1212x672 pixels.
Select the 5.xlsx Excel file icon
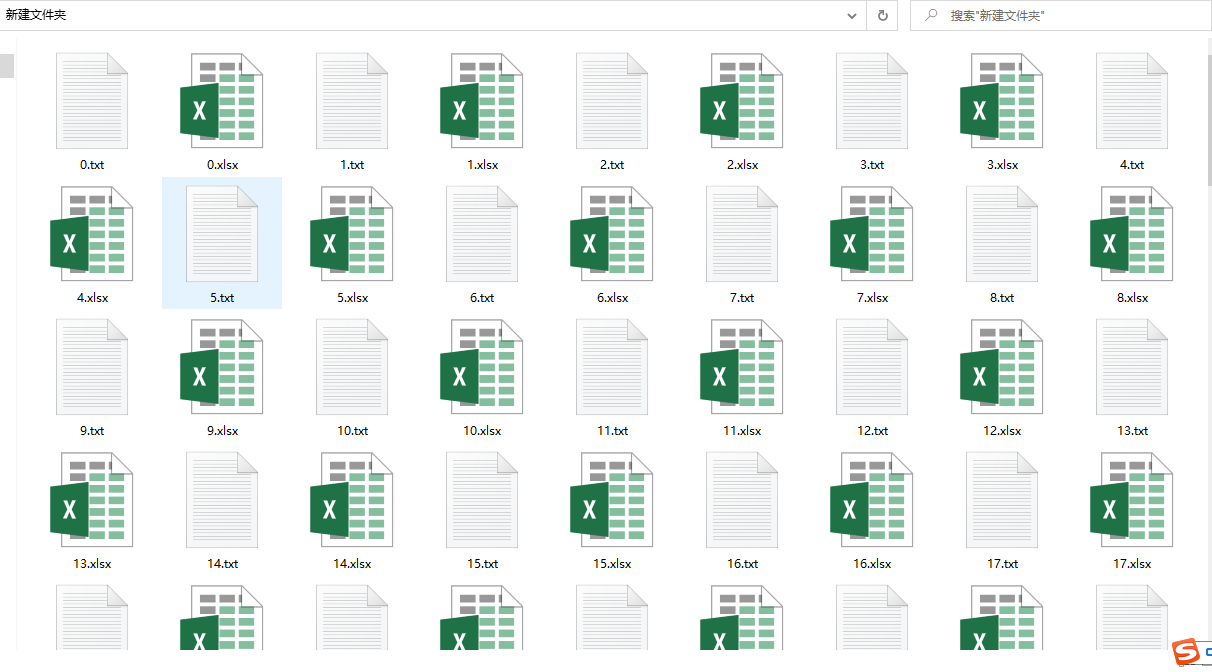pos(352,232)
